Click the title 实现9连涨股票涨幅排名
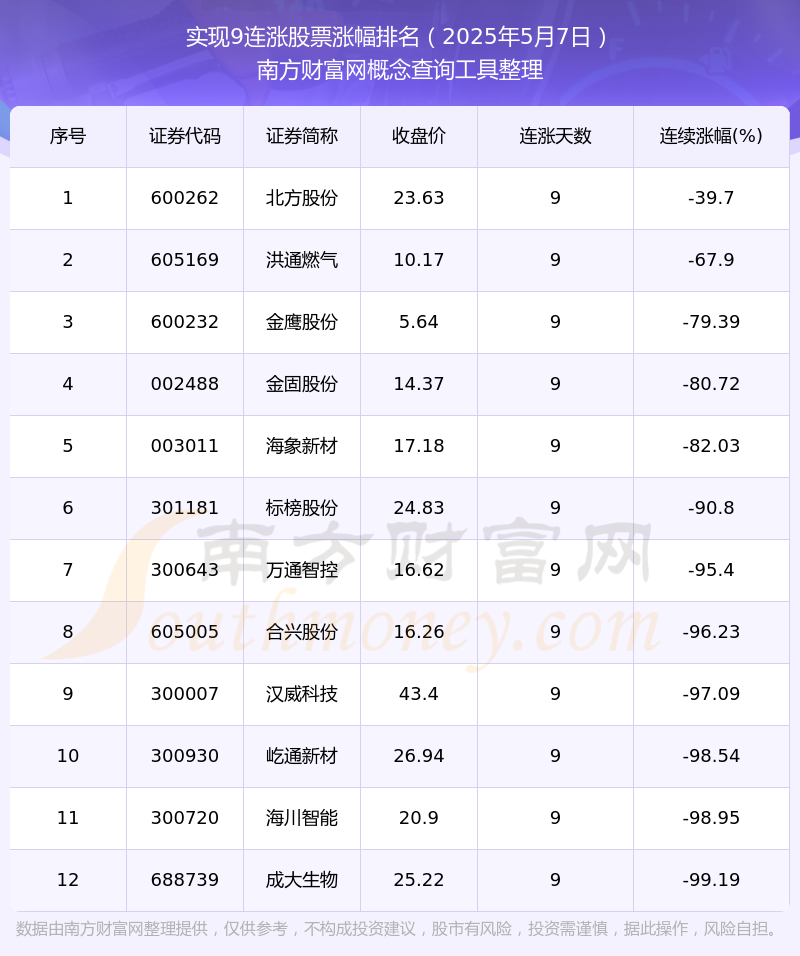The width and height of the screenshot is (800, 956). tap(303, 37)
